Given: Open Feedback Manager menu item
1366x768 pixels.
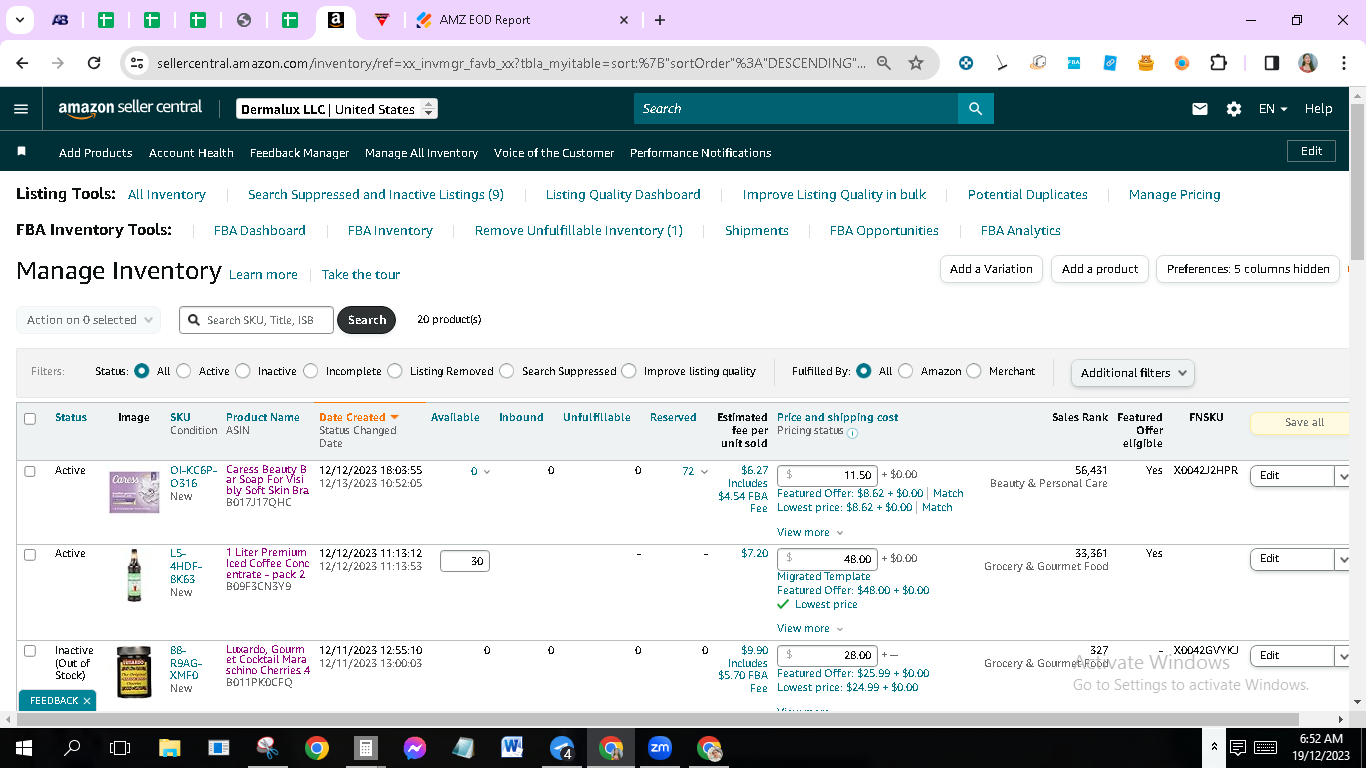Looking at the screenshot, I should pyautogui.click(x=299, y=153).
